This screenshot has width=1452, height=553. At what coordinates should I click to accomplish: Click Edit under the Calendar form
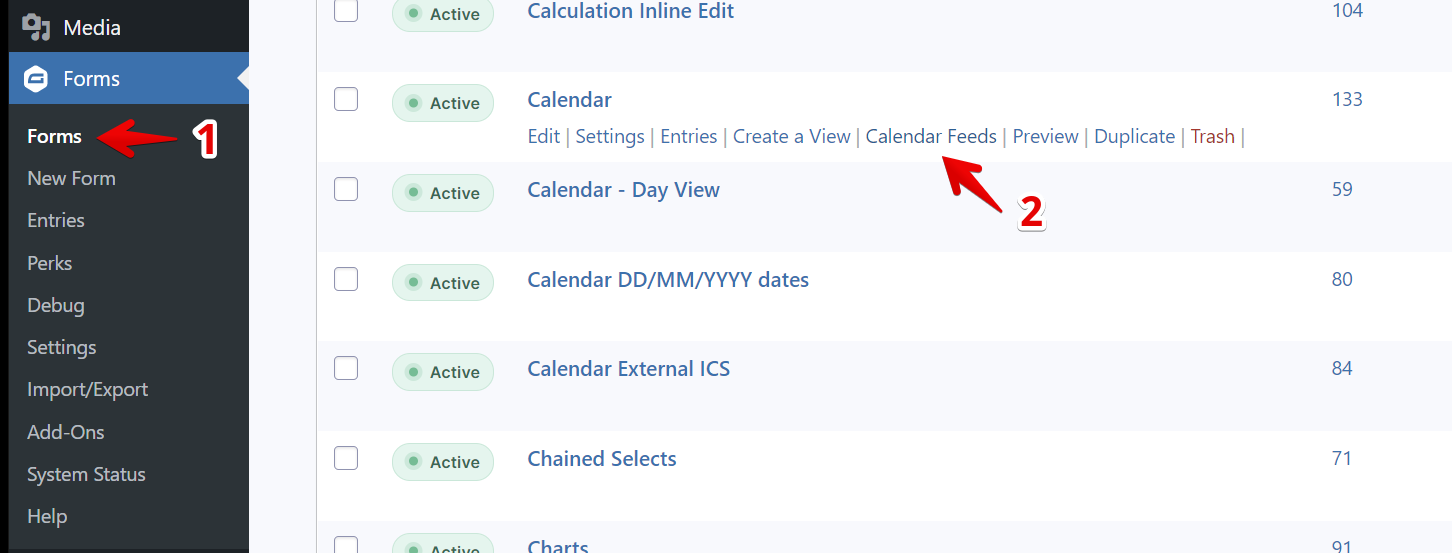(543, 136)
